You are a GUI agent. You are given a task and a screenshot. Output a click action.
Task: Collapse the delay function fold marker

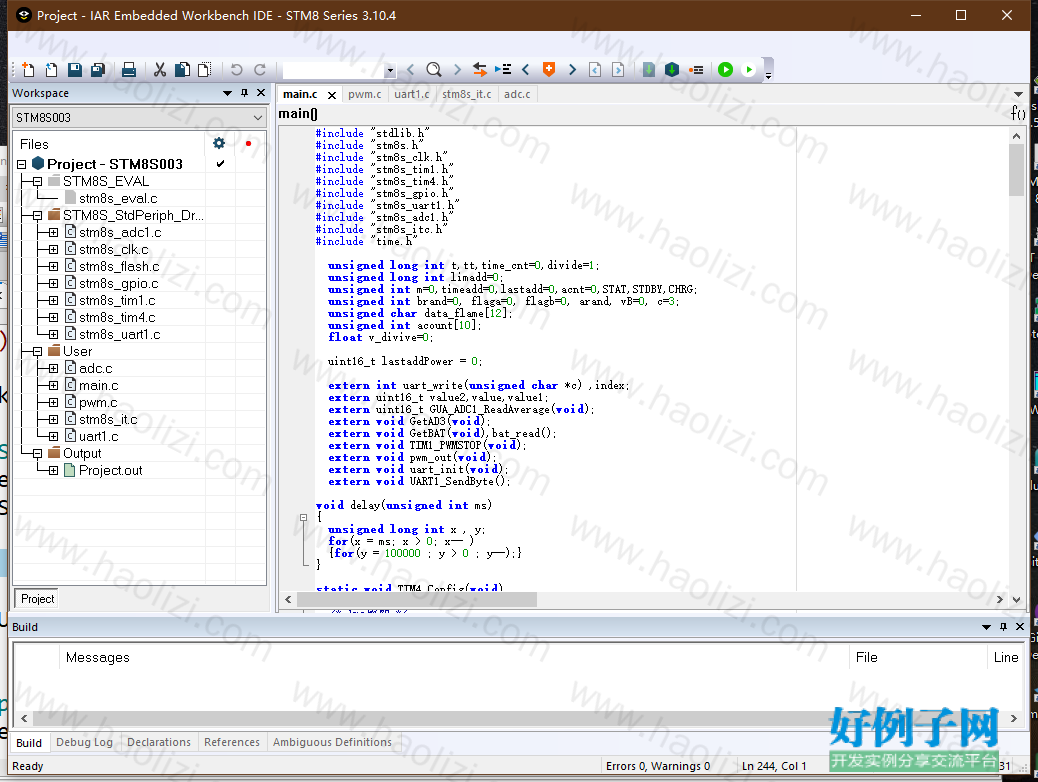coord(303,518)
